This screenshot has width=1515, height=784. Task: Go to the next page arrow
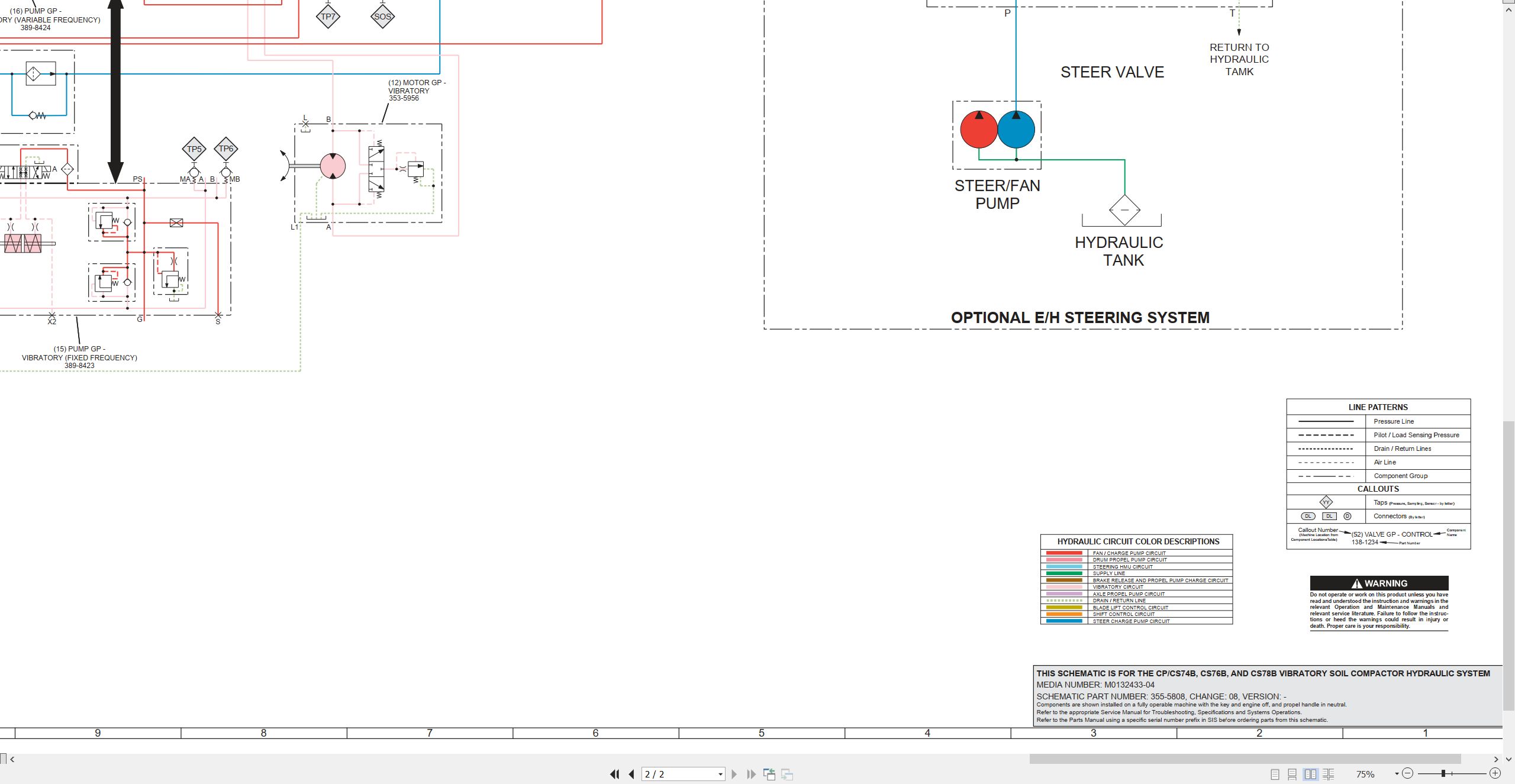[x=734, y=774]
